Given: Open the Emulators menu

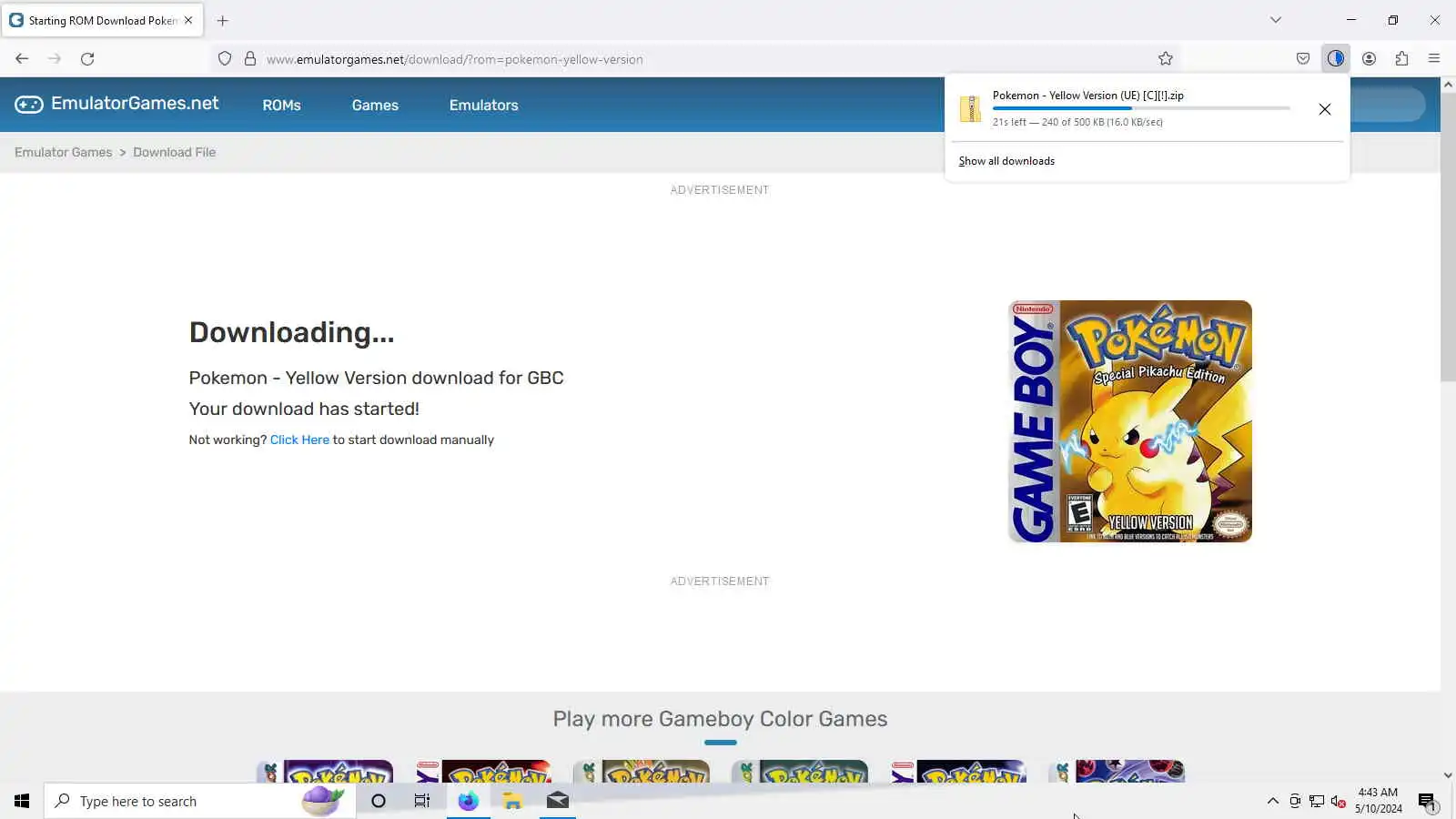Looking at the screenshot, I should tap(483, 106).
